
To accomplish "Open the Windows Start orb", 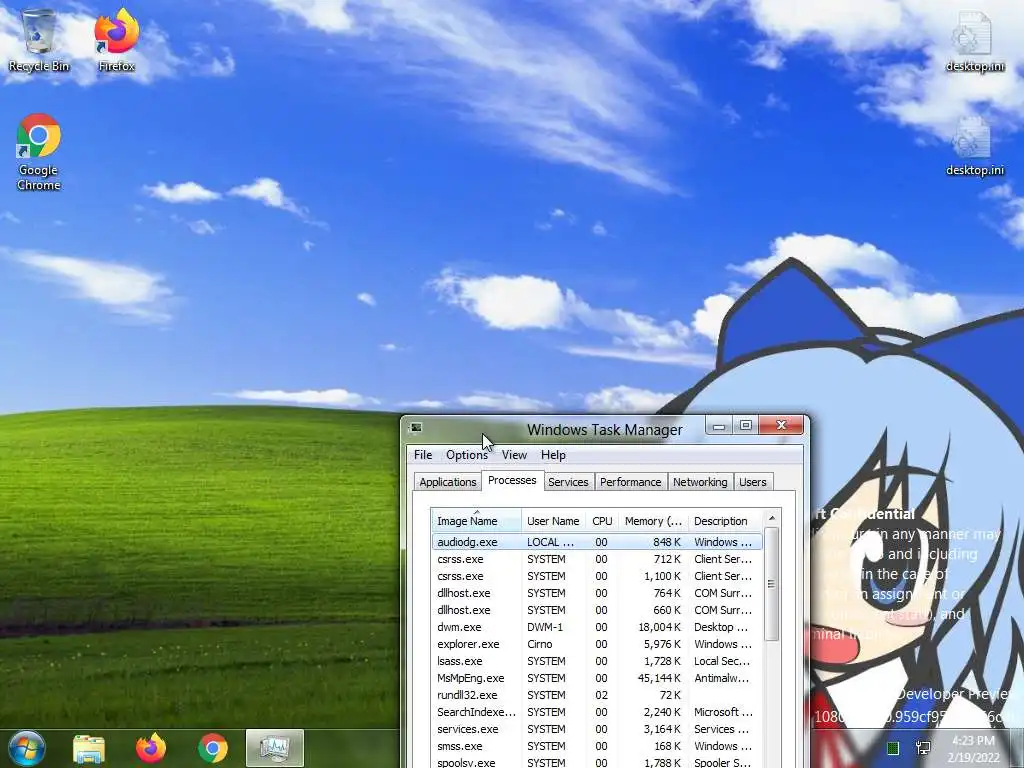I will click(26, 748).
